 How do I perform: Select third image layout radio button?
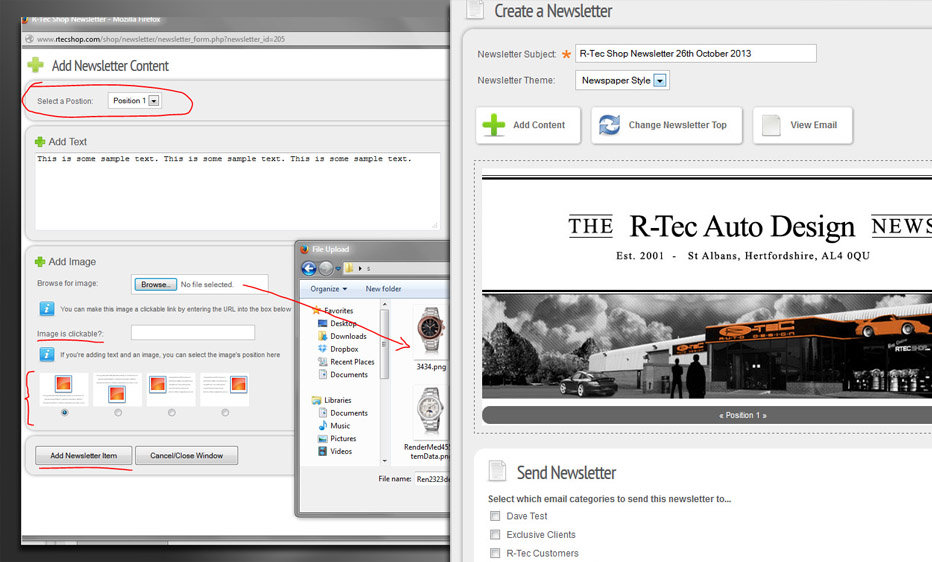click(171, 412)
